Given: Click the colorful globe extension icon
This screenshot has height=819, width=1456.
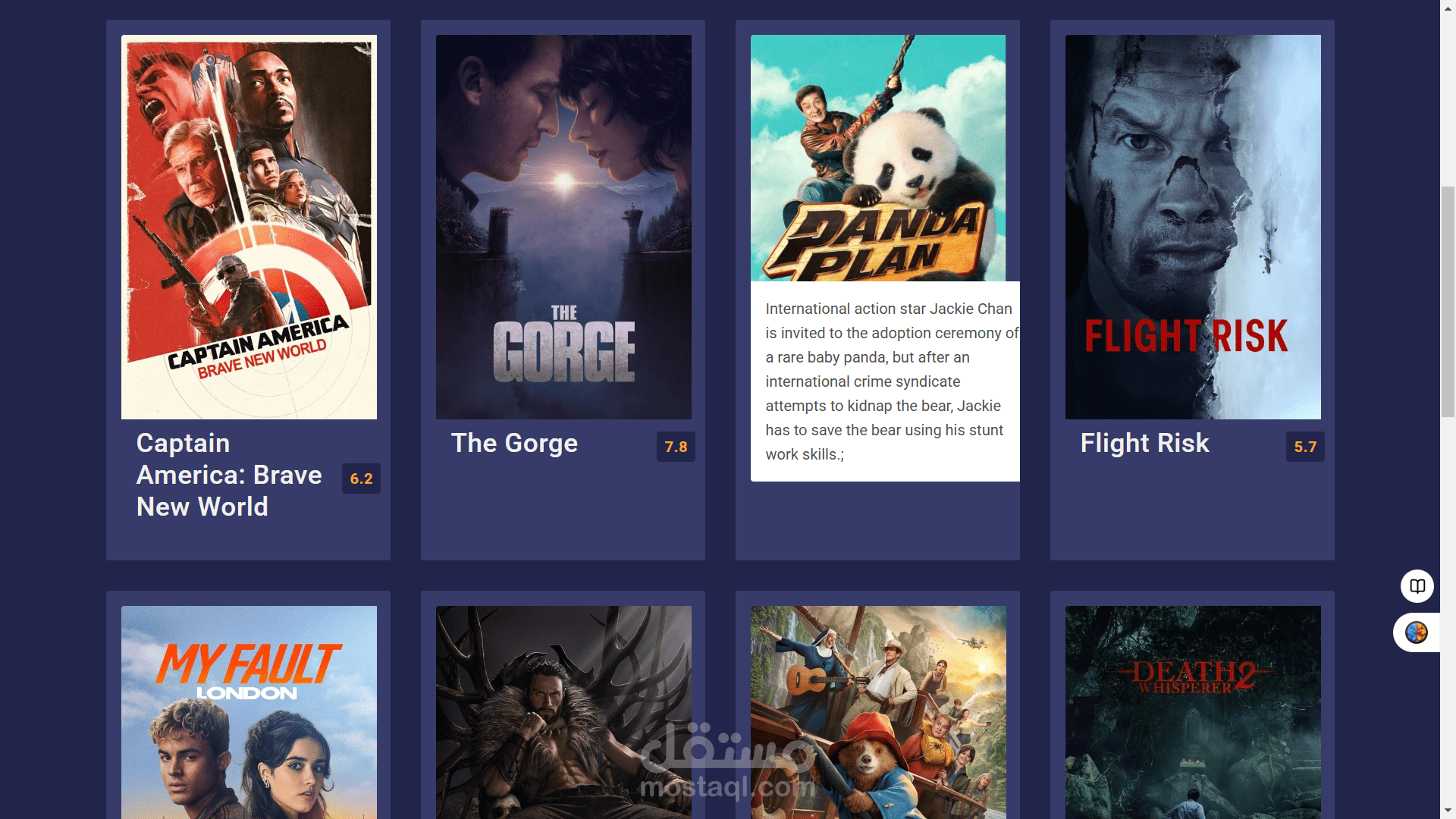Looking at the screenshot, I should (x=1416, y=632).
